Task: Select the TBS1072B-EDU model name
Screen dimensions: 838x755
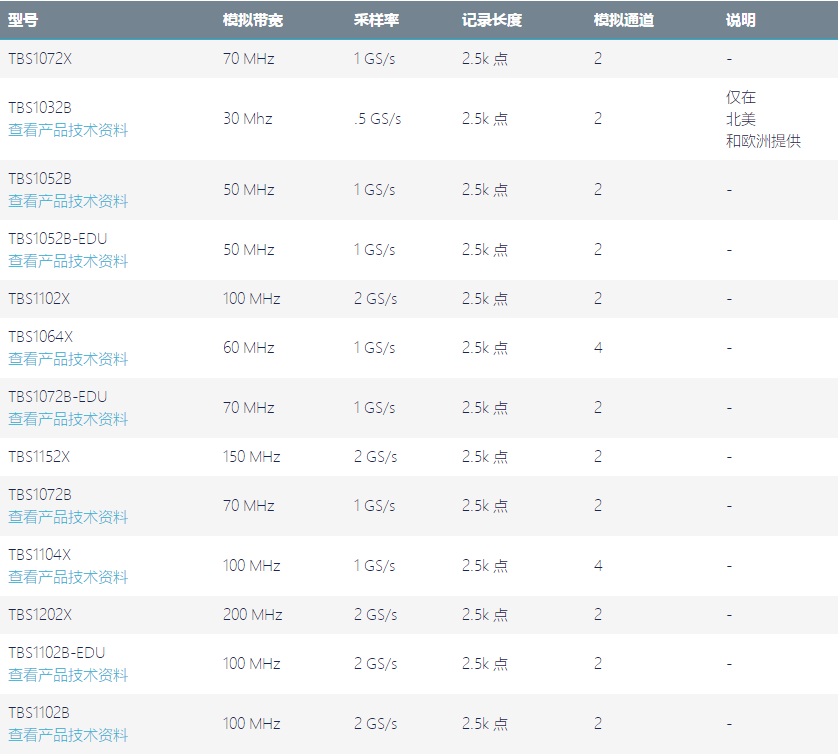Action: 58,396
